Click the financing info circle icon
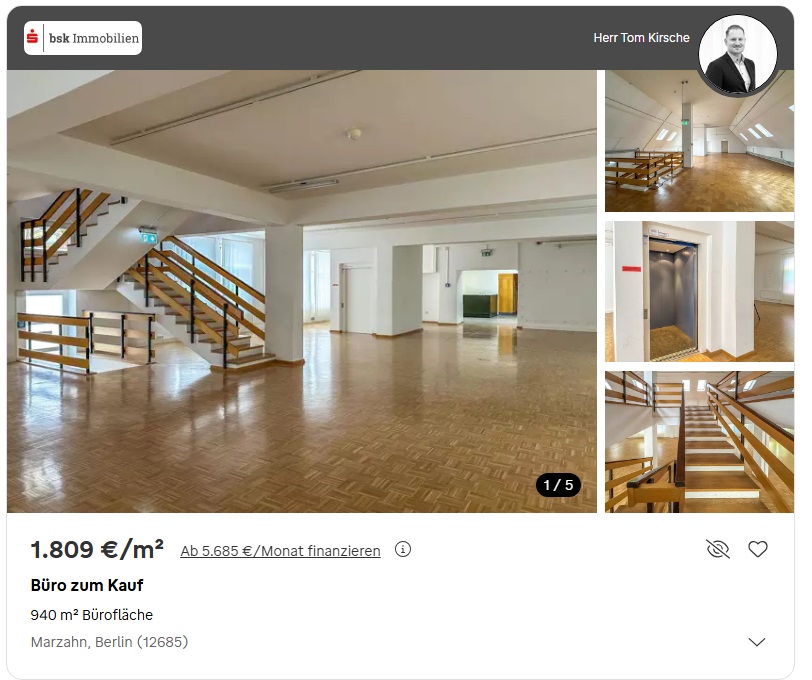Image resolution: width=812 pixels, height=680 pixels. pos(402,549)
